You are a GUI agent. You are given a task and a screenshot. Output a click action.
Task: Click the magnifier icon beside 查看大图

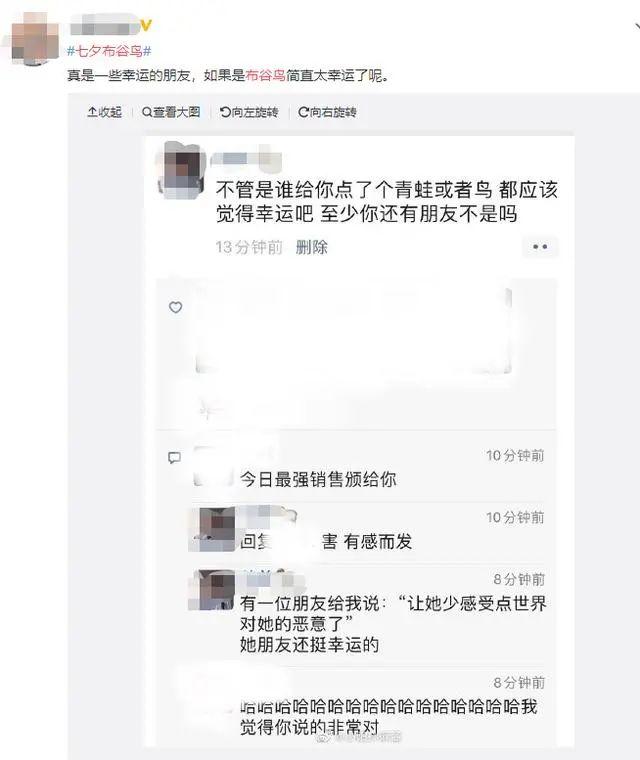[x=147, y=112]
